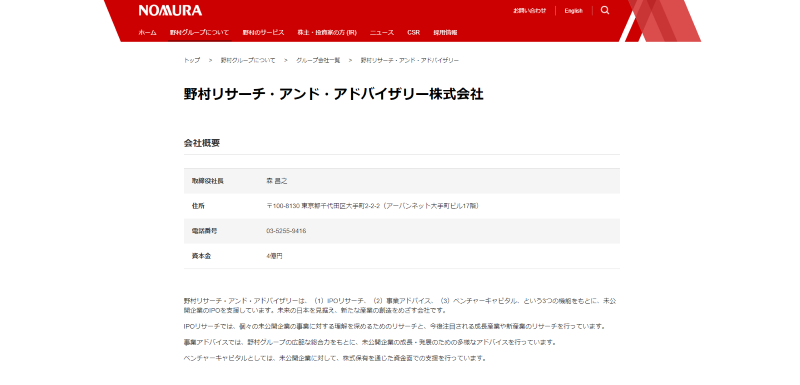Switch site language to English
This screenshot has height=385, width=800.
(x=573, y=11)
